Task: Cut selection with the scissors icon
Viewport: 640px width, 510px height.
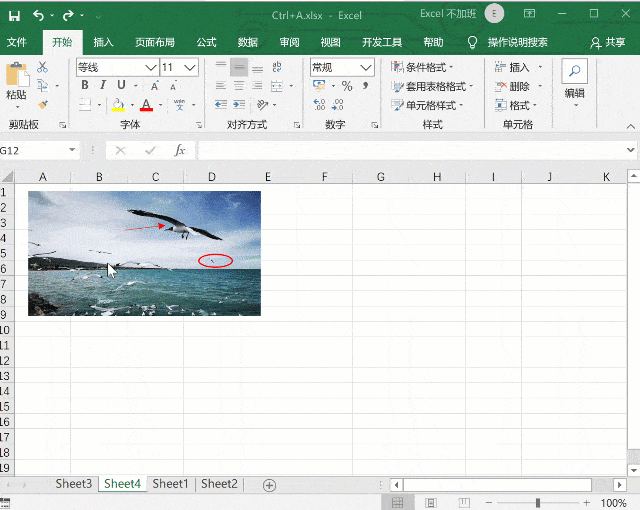Action: [x=42, y=67]
